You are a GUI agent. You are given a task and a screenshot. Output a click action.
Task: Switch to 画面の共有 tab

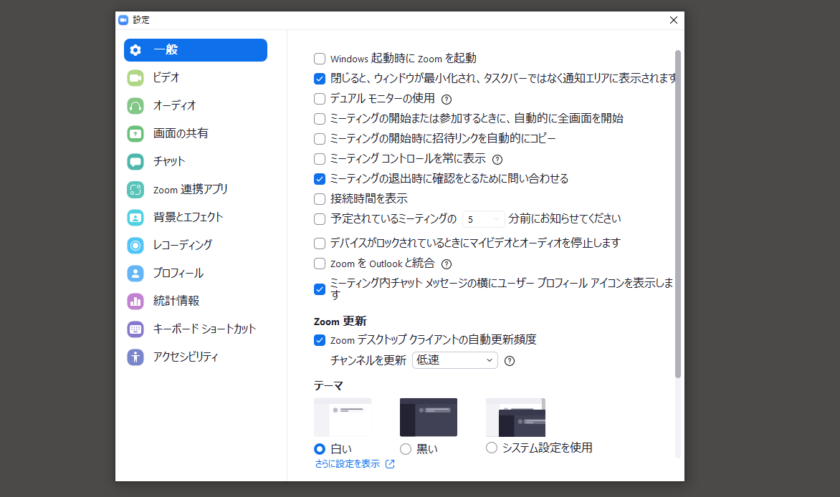pos(196,133)
